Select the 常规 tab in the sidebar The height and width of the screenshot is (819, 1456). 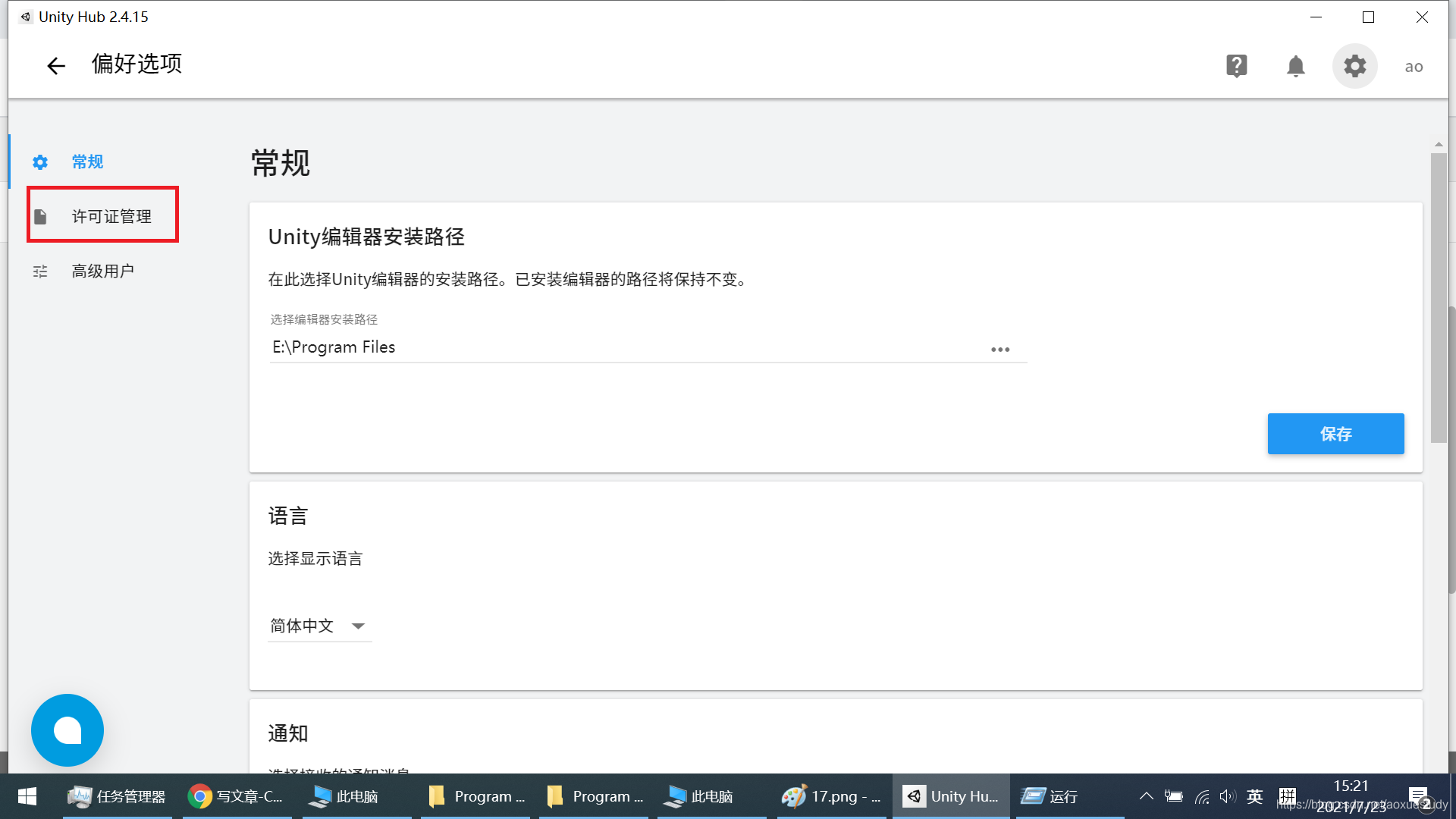87,162
